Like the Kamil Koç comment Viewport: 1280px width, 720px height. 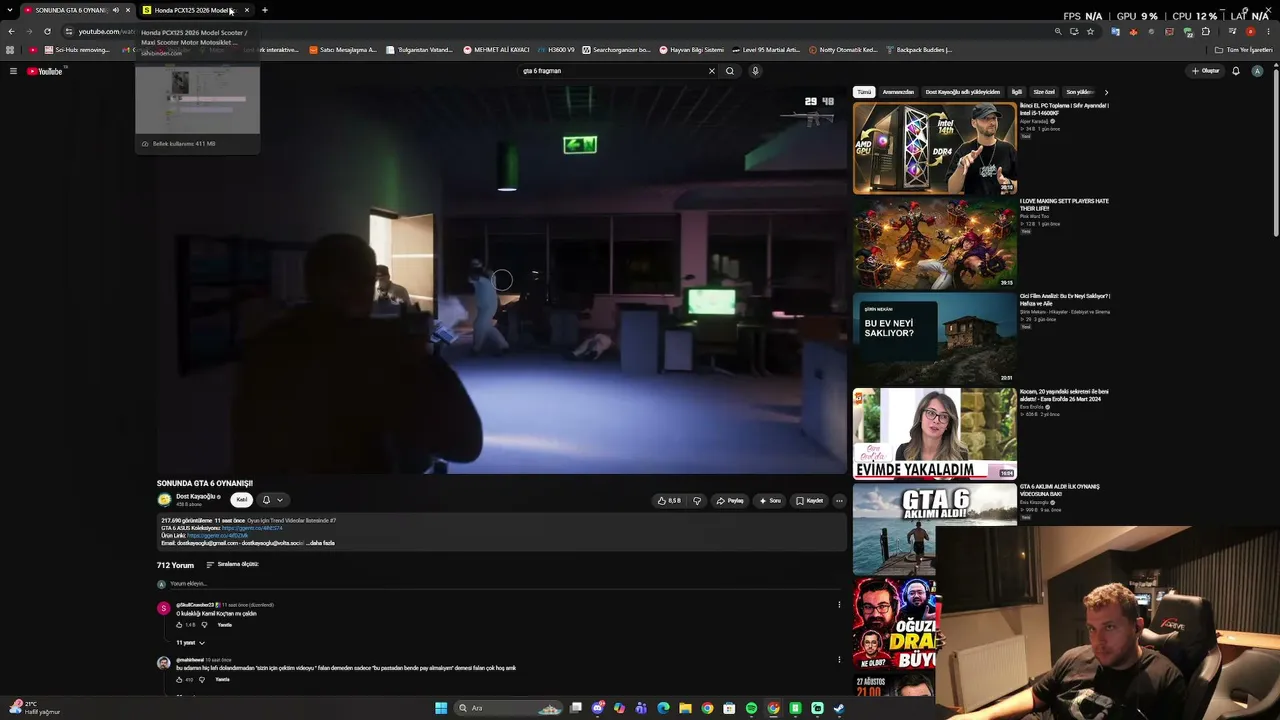179,625
